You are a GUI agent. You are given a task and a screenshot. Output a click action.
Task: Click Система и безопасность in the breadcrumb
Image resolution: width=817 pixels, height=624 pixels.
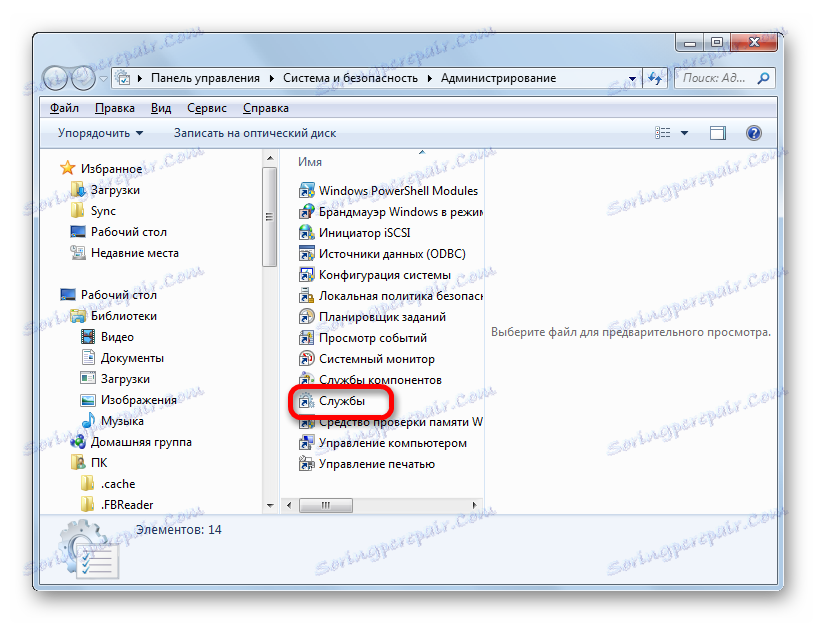pos(350,78)
